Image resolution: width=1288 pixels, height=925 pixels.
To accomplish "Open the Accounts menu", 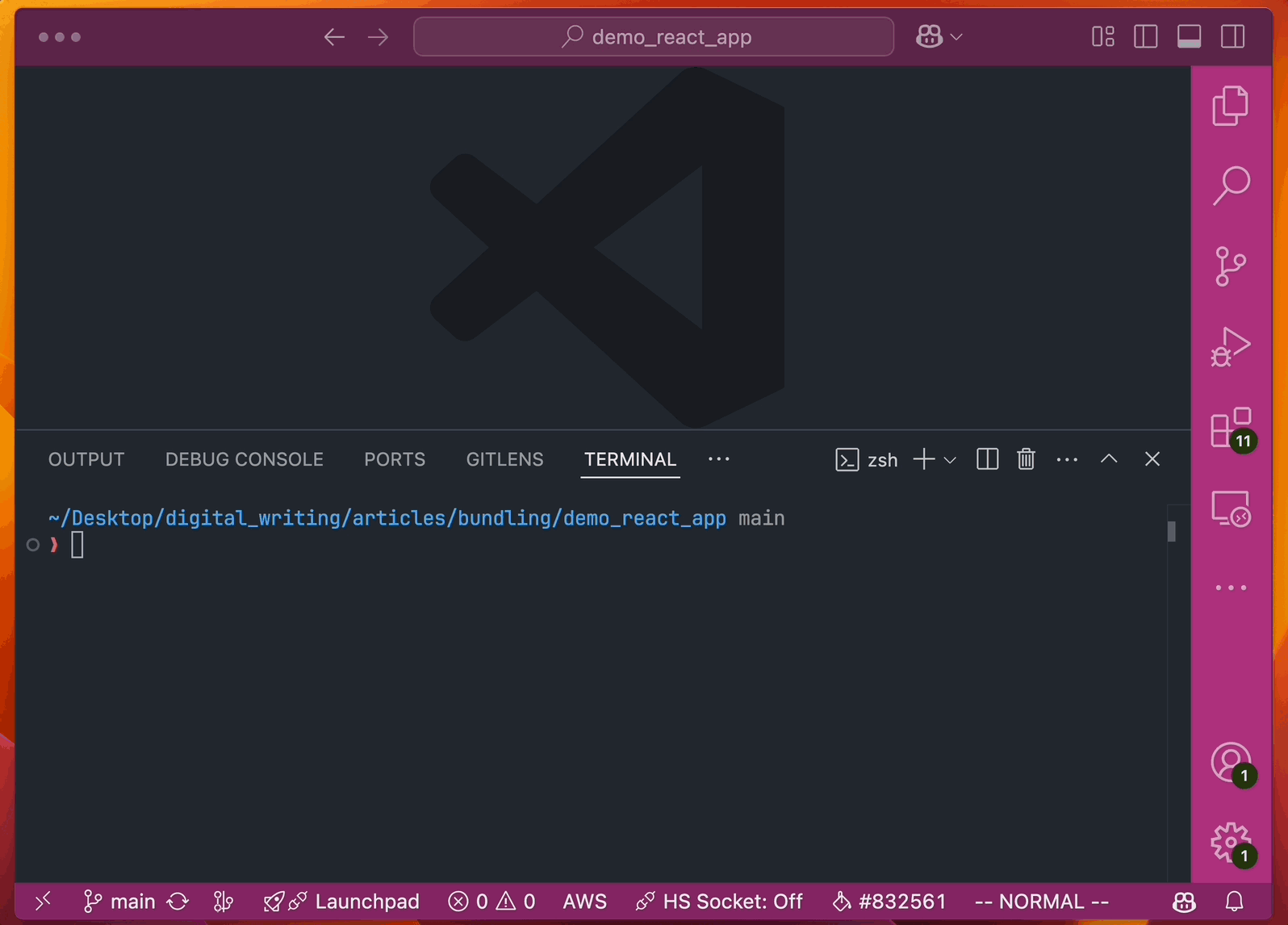I will (1231, 763).
